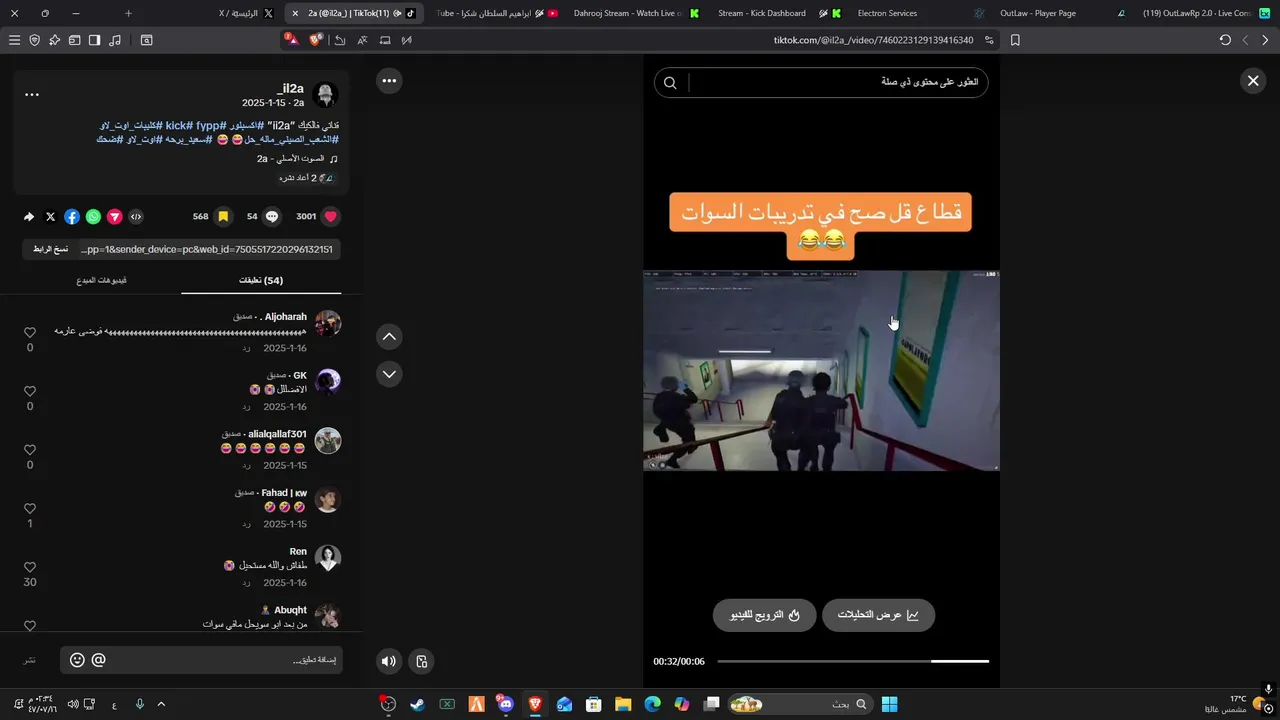Seek on the video progress bar

853,661
